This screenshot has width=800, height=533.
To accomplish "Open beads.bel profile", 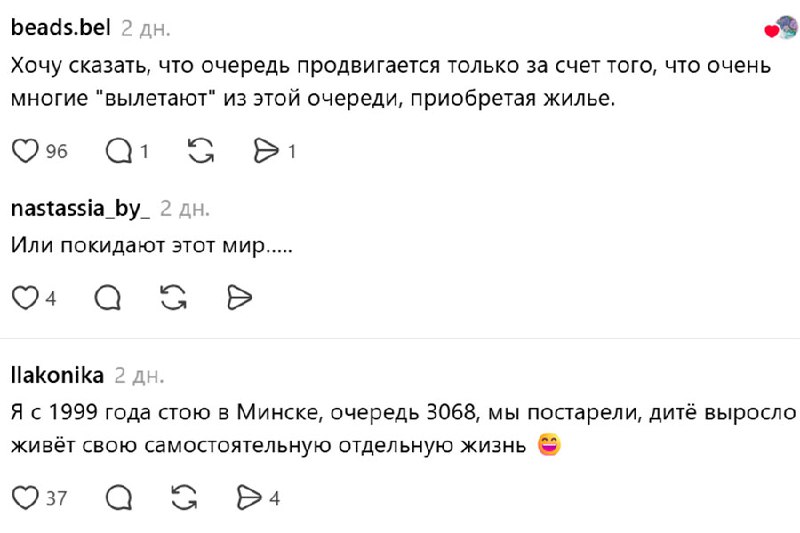I will point(60,28).
